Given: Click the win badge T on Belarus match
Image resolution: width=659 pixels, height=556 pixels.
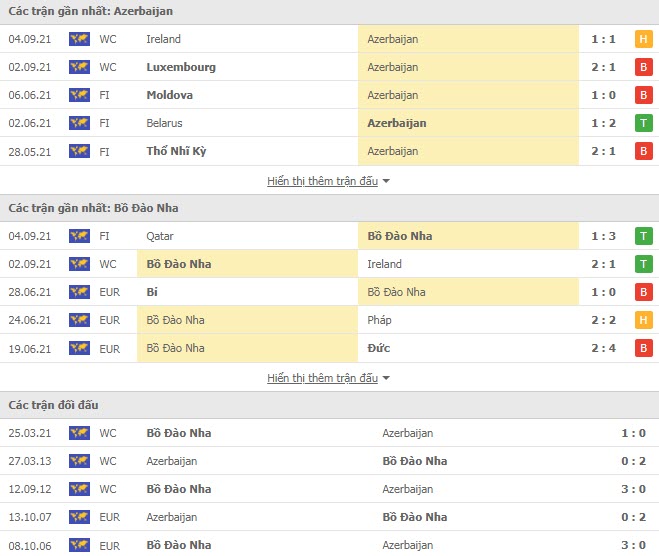Looking at the screenshot, I should [x=643, y=123].
